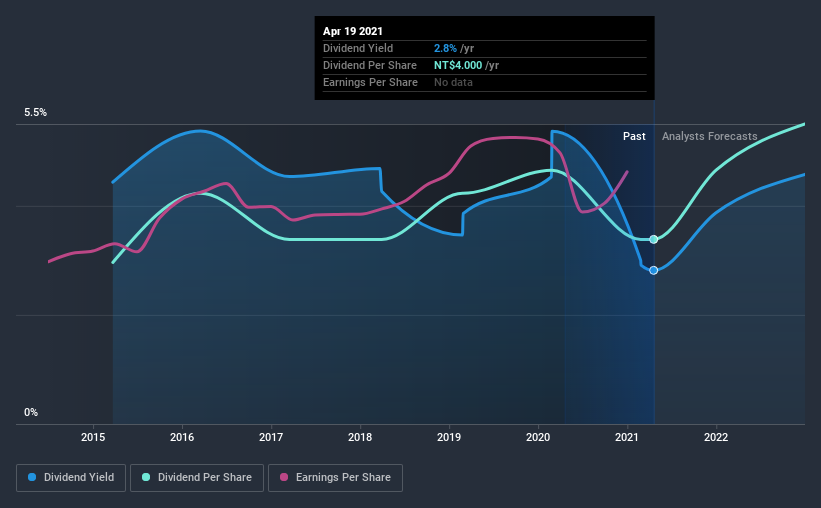The image size is (821, 508).
Task: Click the 2.8% dividend yield value in tooltip
Action: coord(445,48)
